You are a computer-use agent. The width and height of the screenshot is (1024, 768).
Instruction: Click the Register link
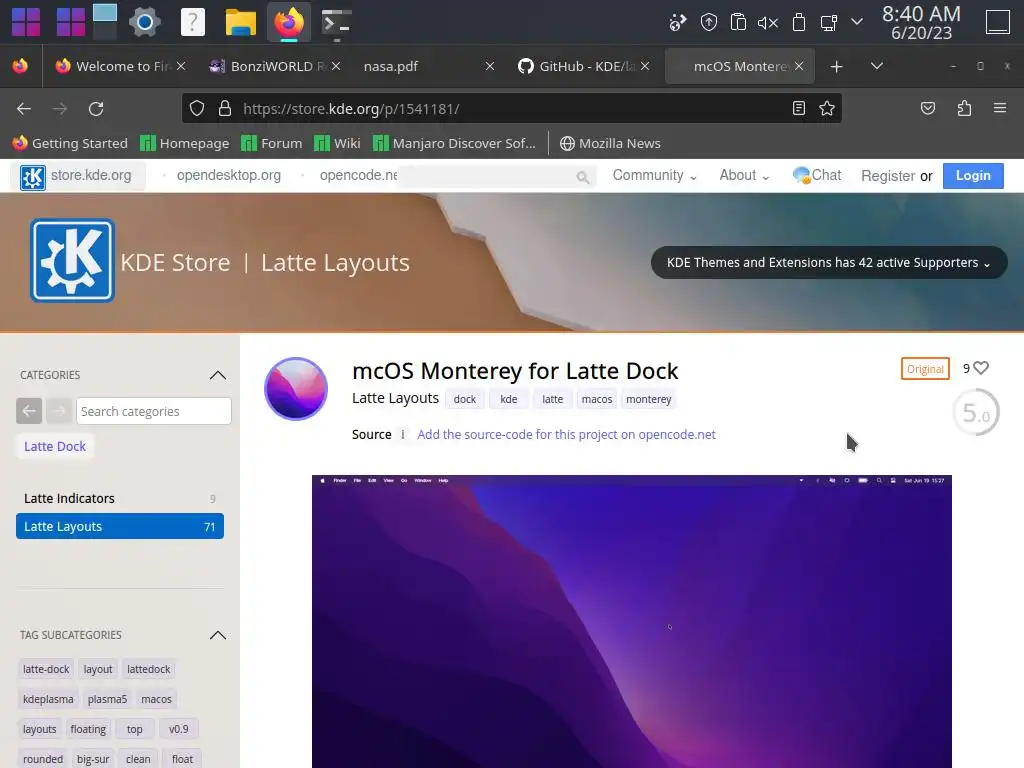coord(888,176)
